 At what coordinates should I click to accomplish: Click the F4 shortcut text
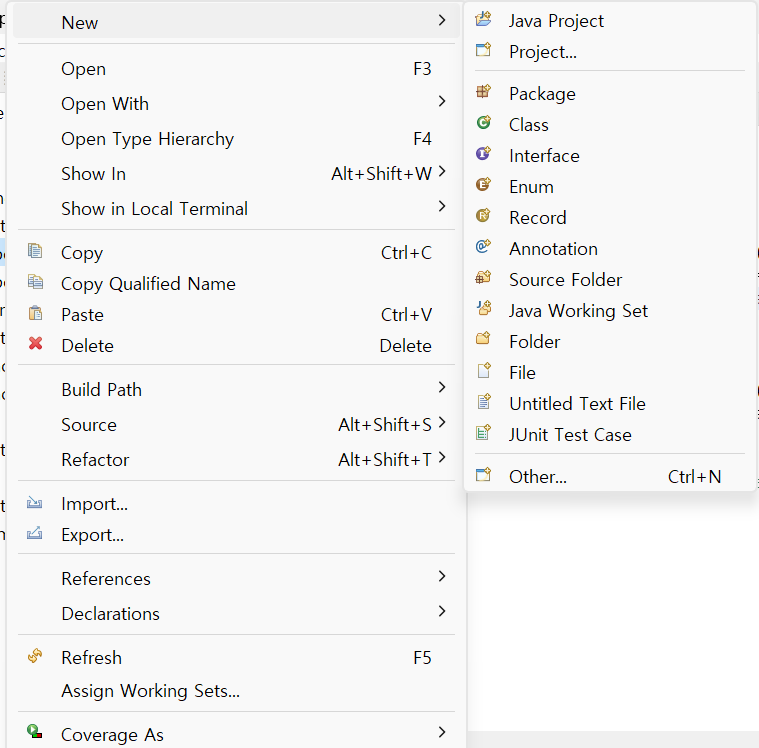pos(422,139)
